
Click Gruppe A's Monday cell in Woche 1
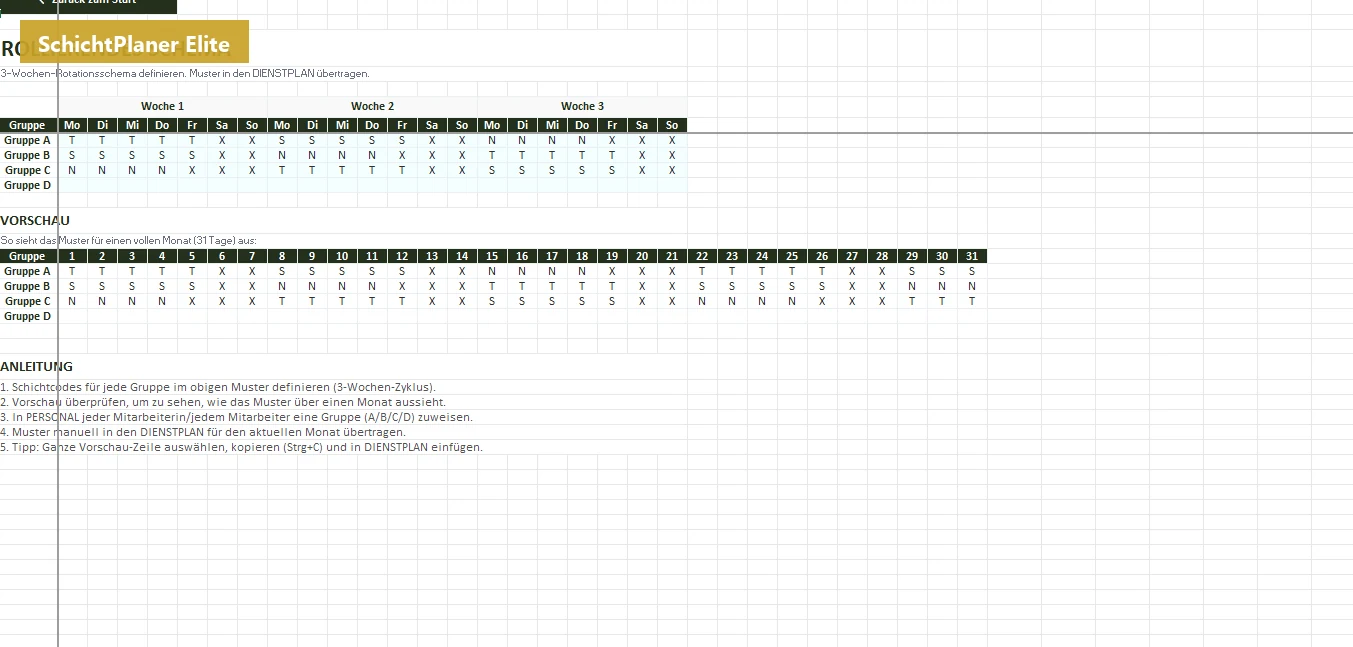(72, 140)
